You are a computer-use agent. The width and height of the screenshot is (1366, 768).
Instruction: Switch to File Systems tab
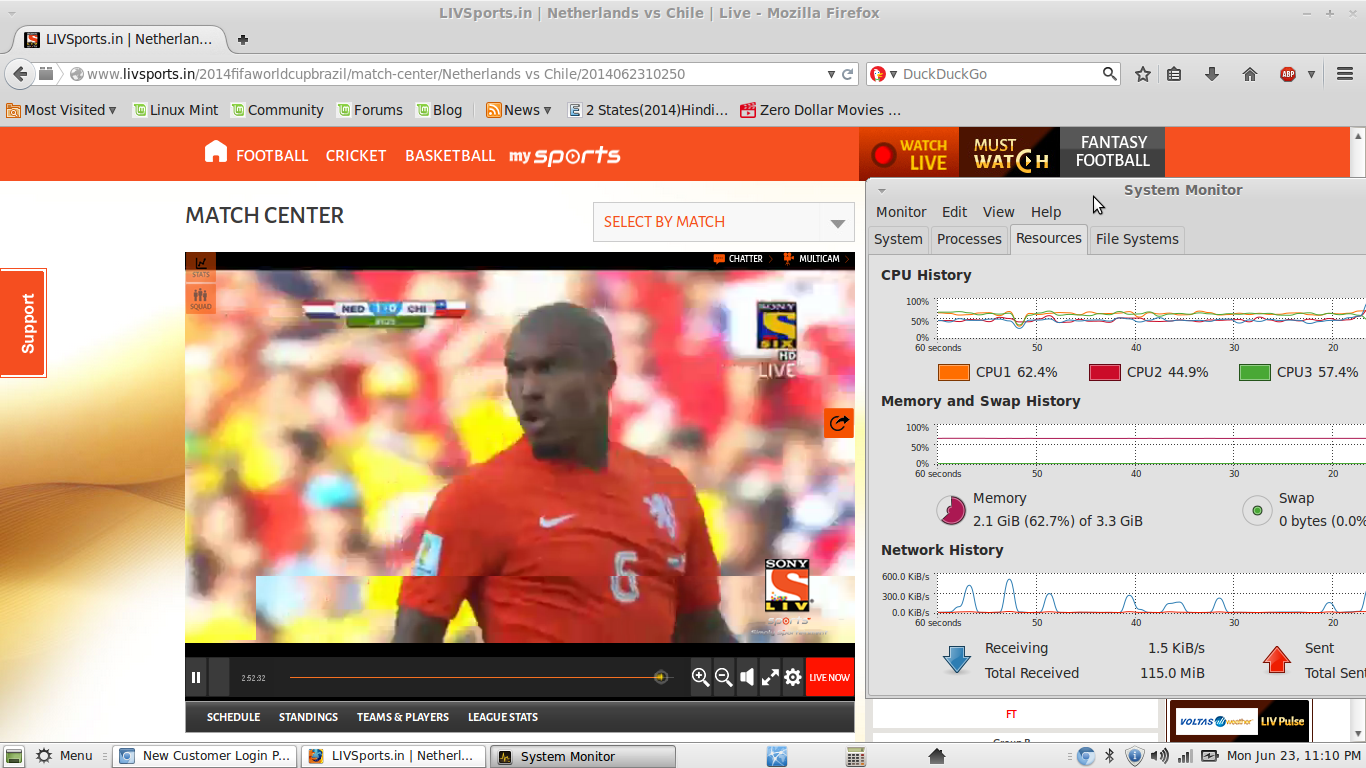coord(1137,239)
